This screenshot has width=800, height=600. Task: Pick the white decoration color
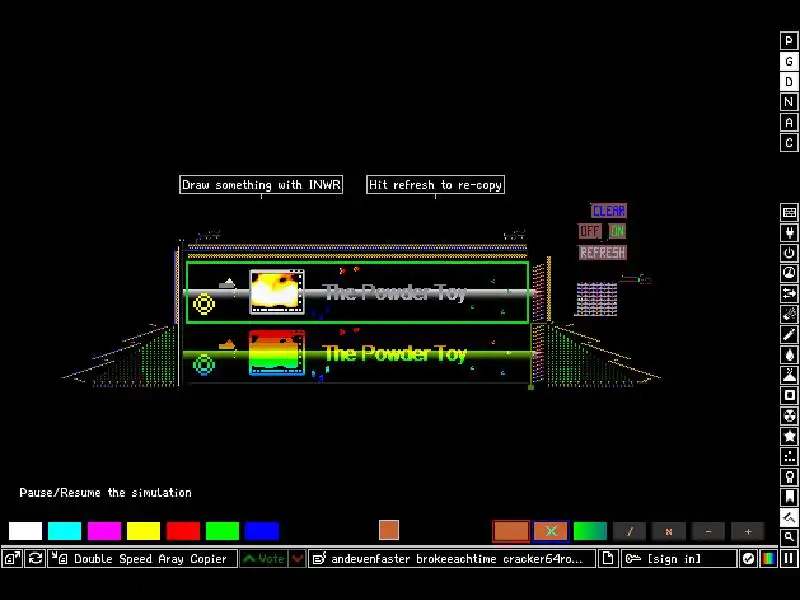coord(25,531)
